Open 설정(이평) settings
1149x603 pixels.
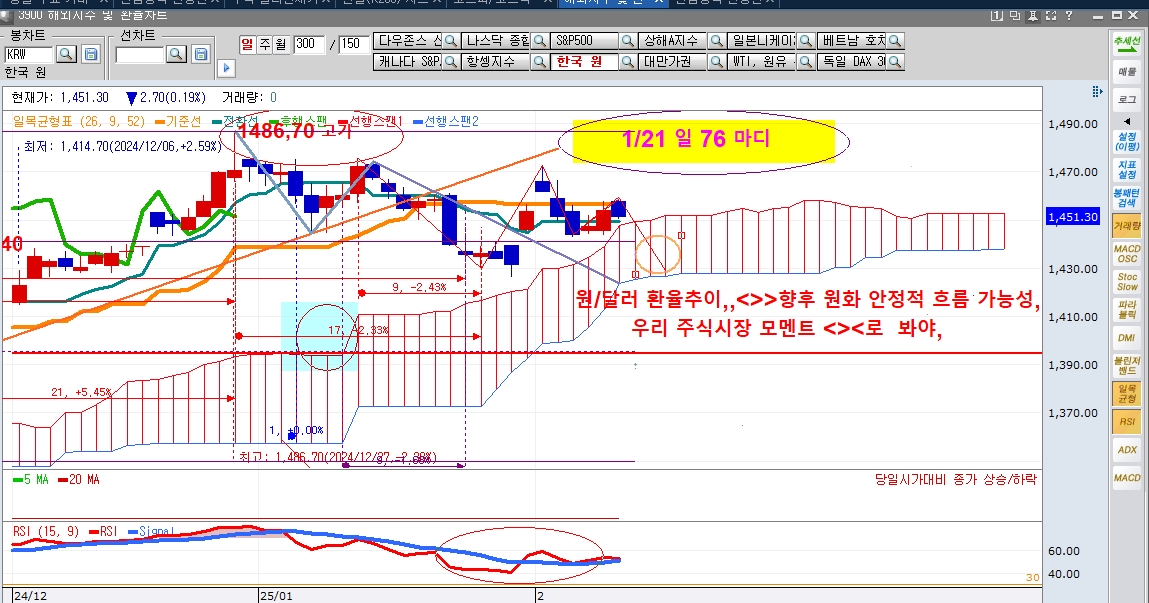[x=1127, y=141]
